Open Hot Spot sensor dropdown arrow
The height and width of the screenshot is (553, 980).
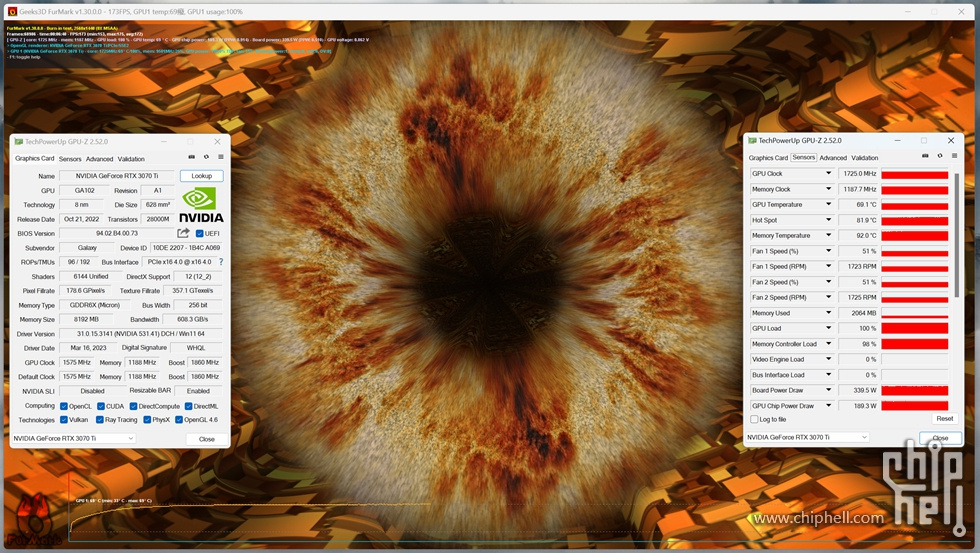point(829,220)
